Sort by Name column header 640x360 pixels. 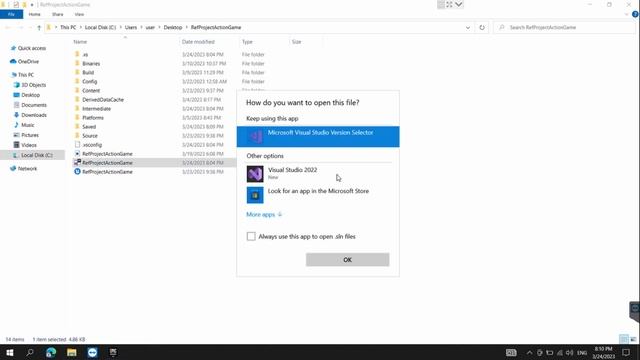(x=80, y=42)
